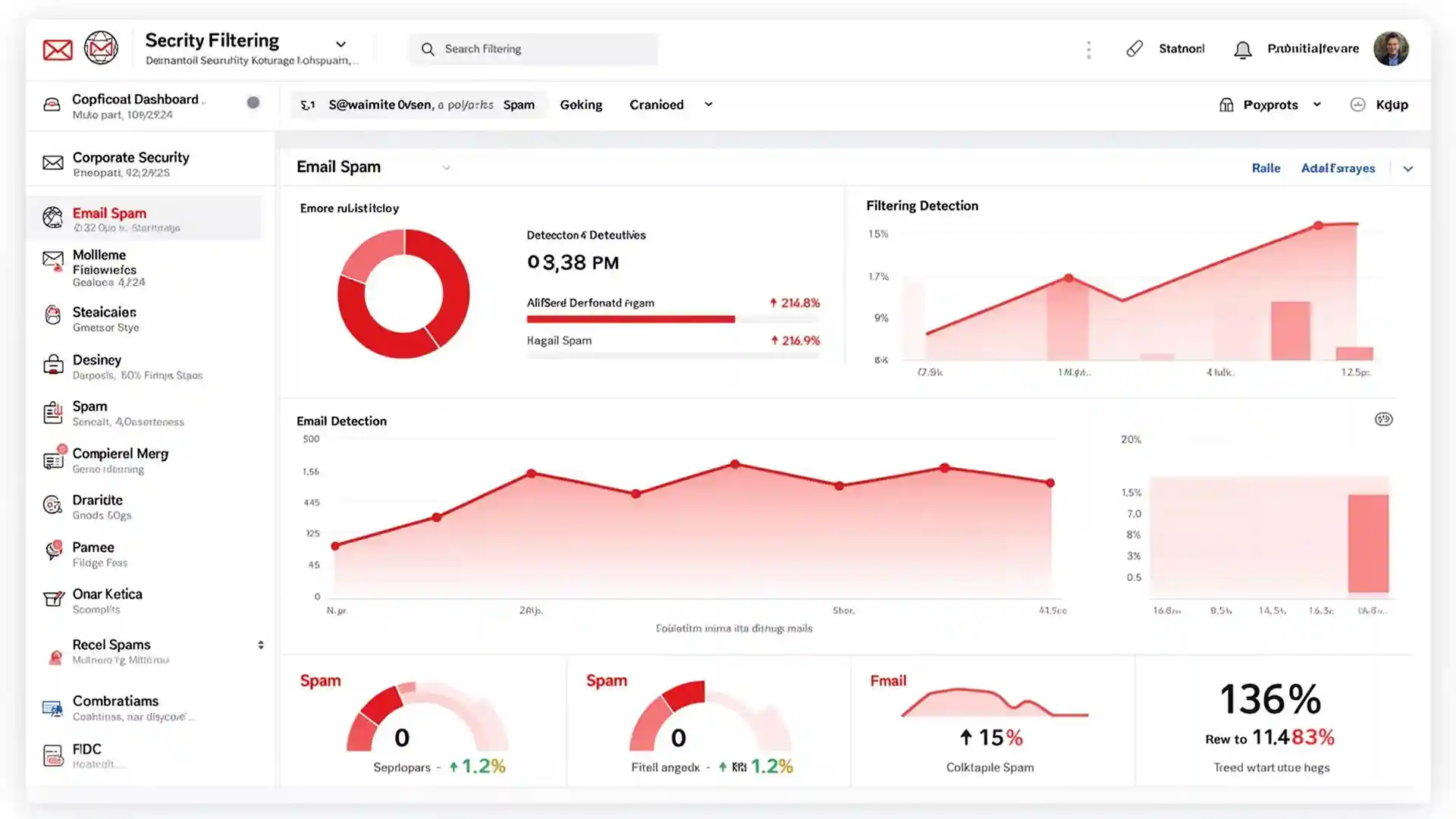Expand the Email Spam section chevron

[x=446, y=168]
